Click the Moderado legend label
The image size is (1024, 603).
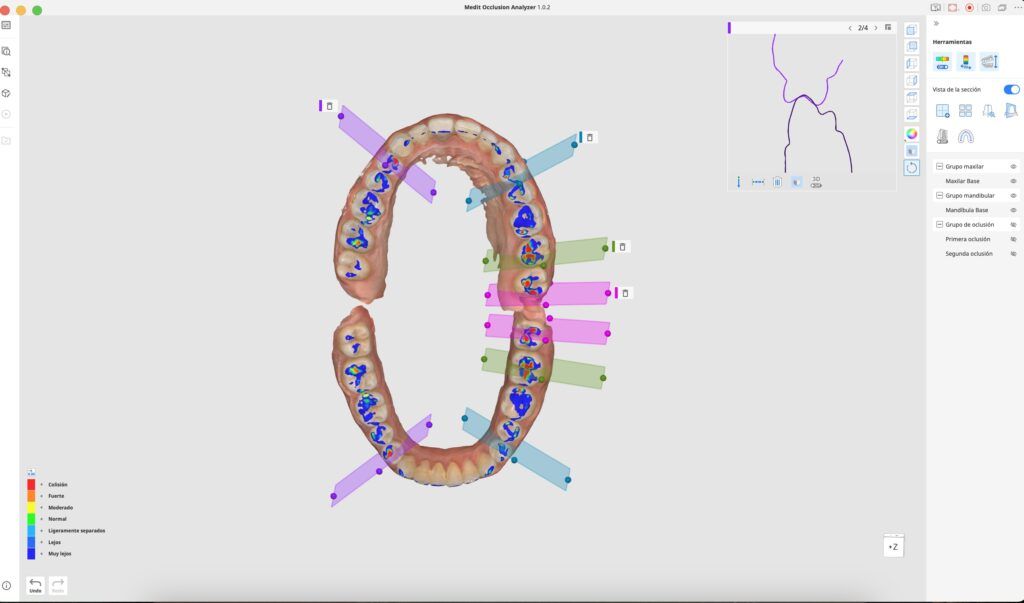coord(61,508)
